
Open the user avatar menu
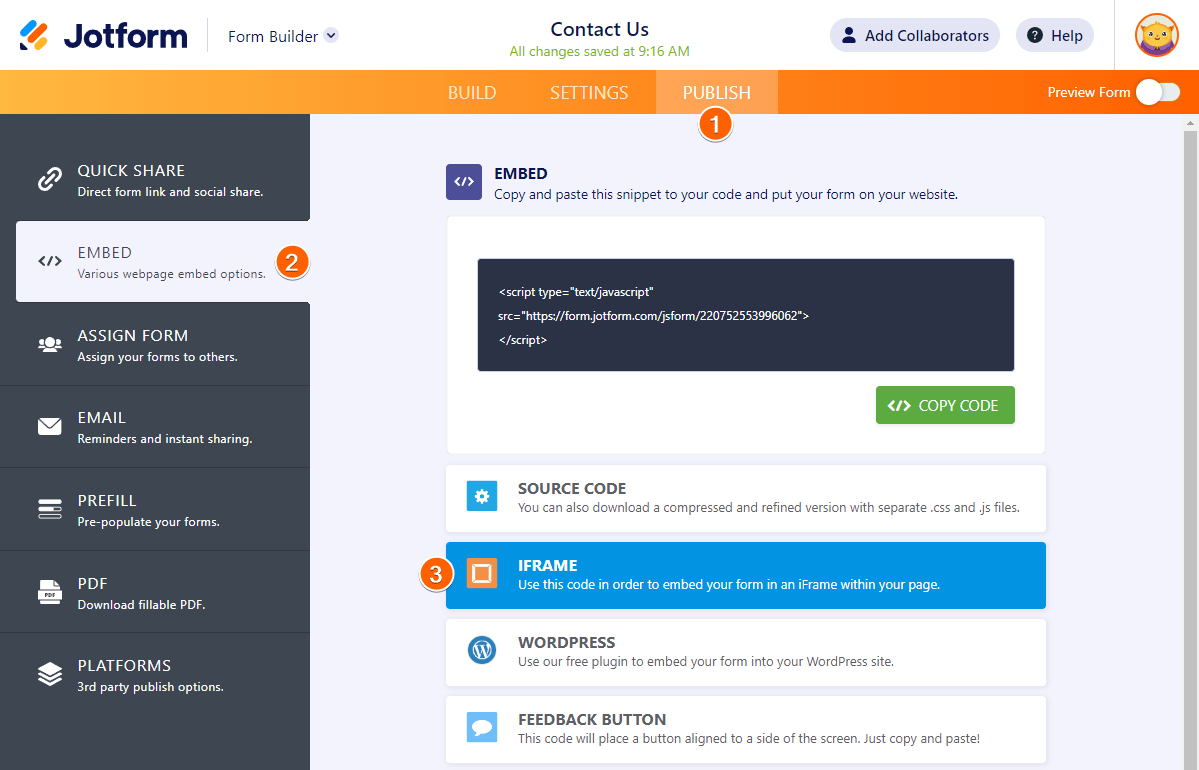(x=1156, y=35)
